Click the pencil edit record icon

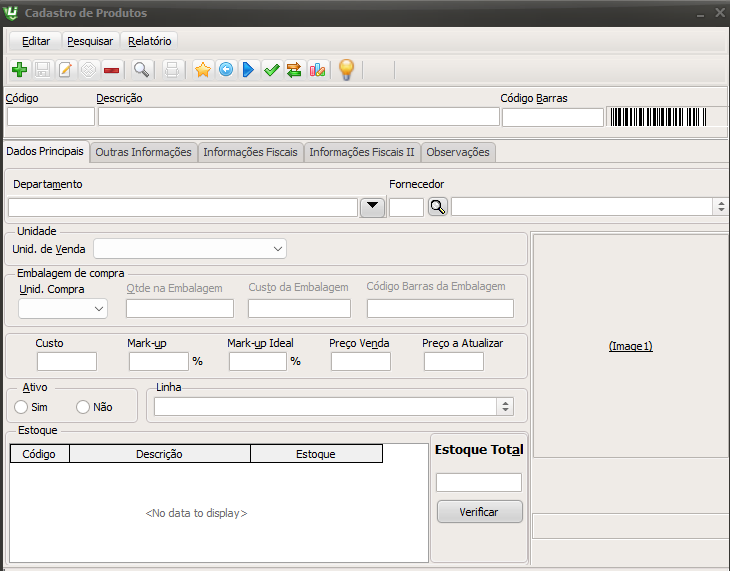click(65, 70)
